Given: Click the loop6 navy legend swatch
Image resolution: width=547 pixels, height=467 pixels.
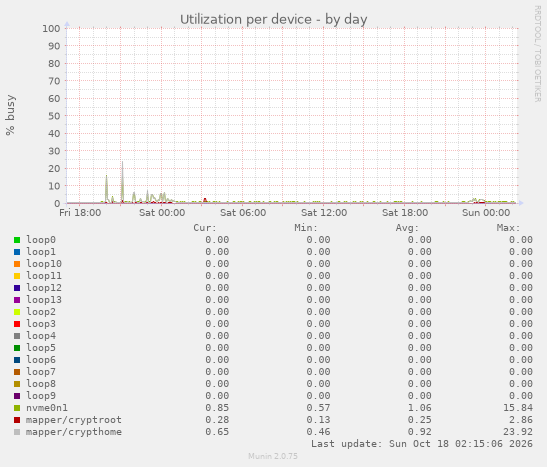Looking at the screenshot, I should (17, 360).
